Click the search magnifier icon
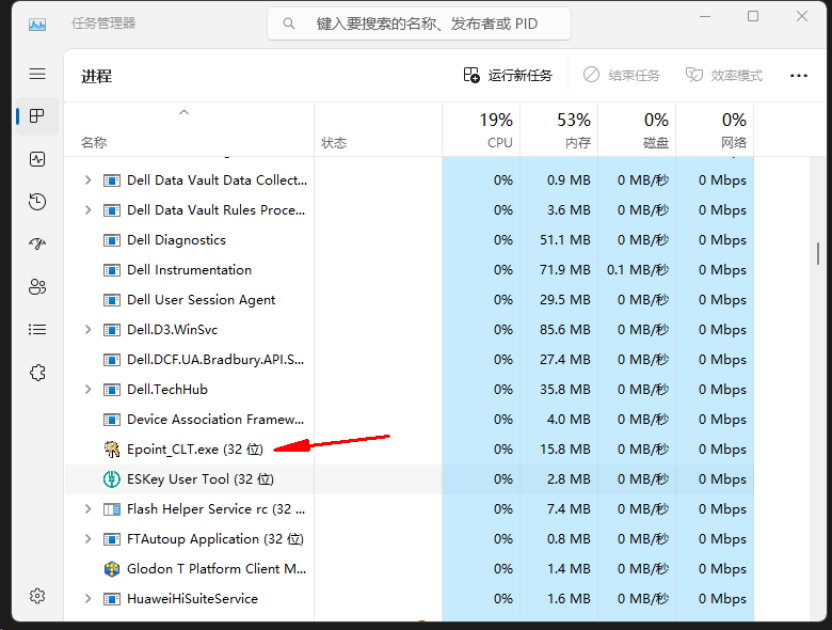The image size is (832, 630). (289, 23)
